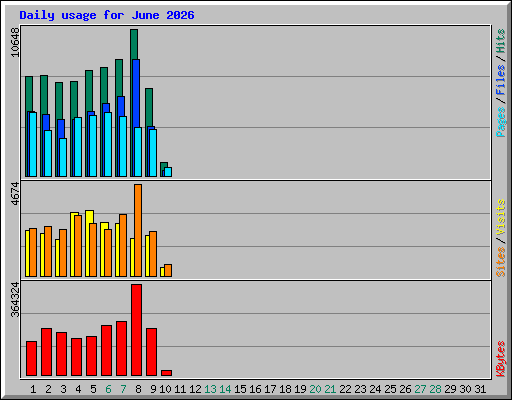Click the green hits bar for day 9
512x400 pixels.
tap(149, 107)
